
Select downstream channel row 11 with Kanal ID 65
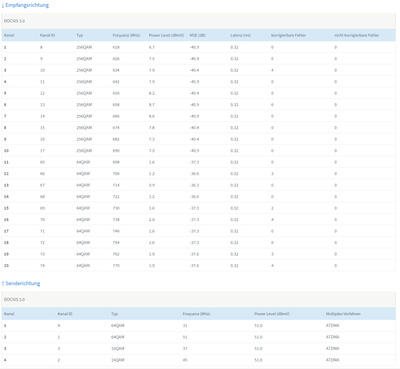[x=199, y=162]
